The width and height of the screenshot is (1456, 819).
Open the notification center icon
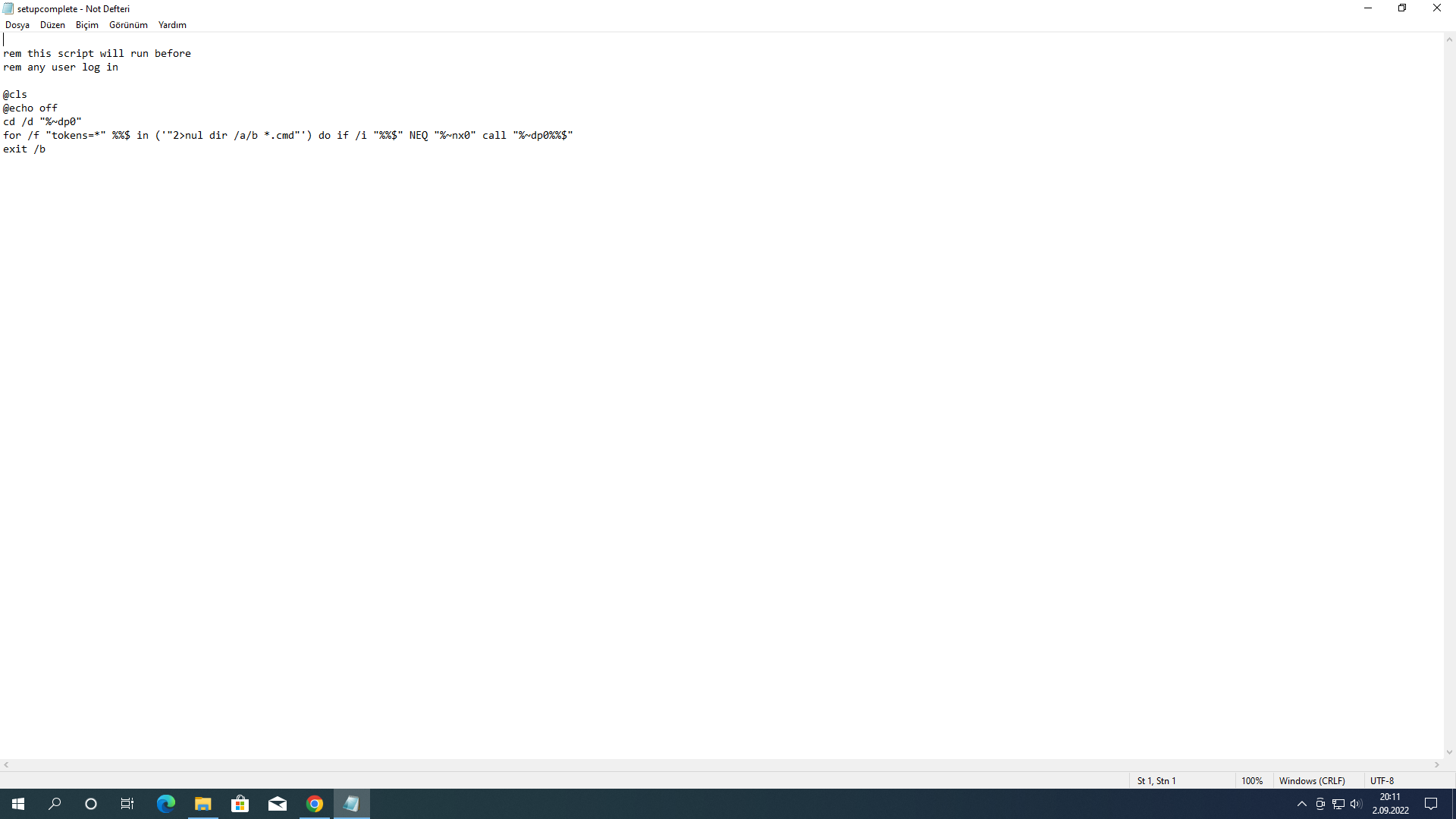[1431, 804]
